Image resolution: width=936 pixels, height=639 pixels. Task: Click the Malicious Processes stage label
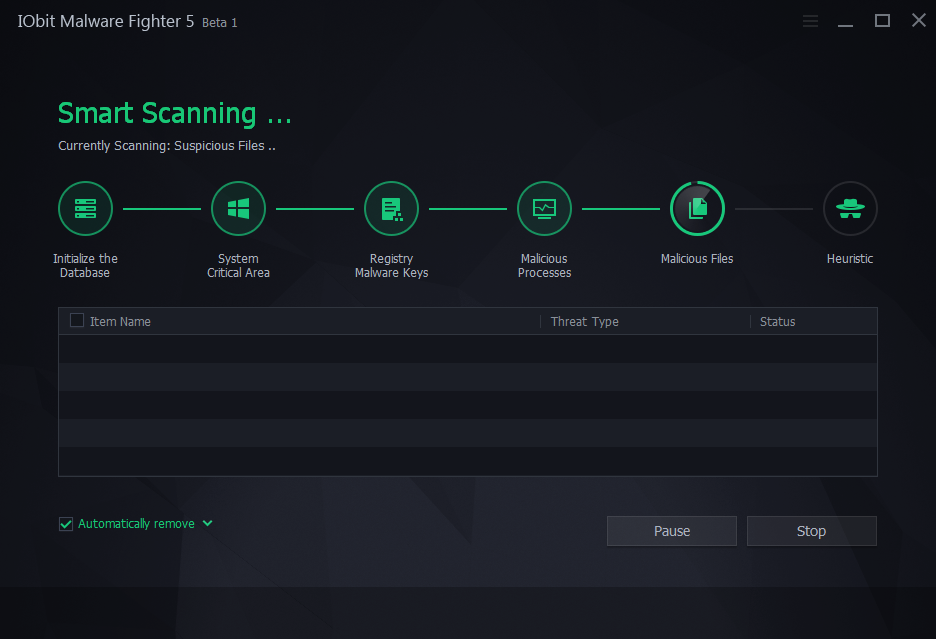[x=544, y=266]
